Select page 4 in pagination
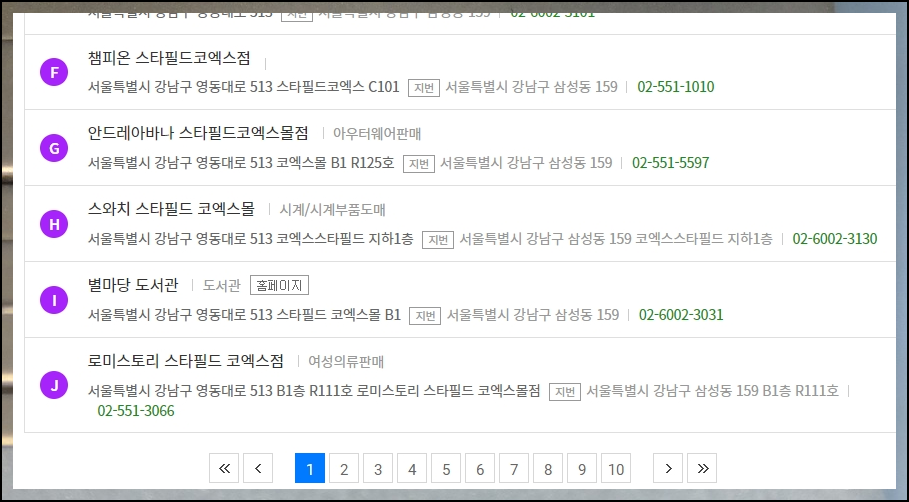Viewport: 909px width, 502px height. (412, 468)
